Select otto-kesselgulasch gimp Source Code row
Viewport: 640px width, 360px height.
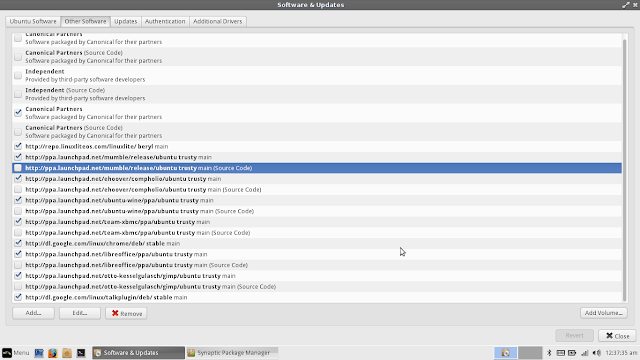pyautogui.click(x=317, y=287)
